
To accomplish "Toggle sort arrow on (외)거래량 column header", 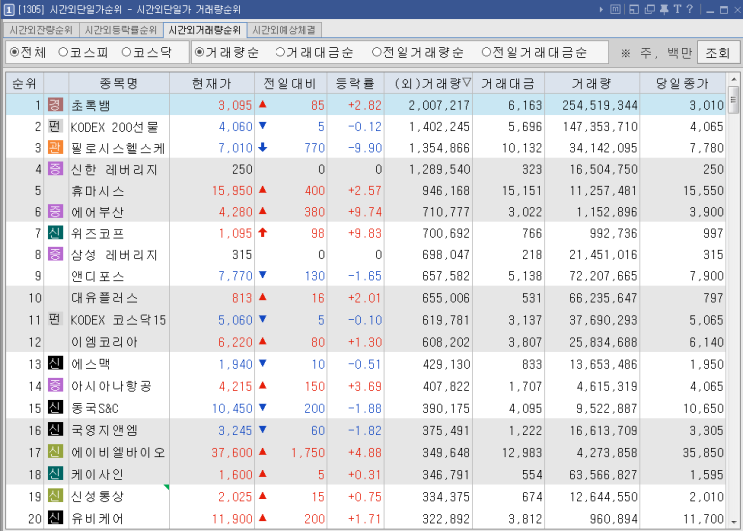I will coord(467,83).
